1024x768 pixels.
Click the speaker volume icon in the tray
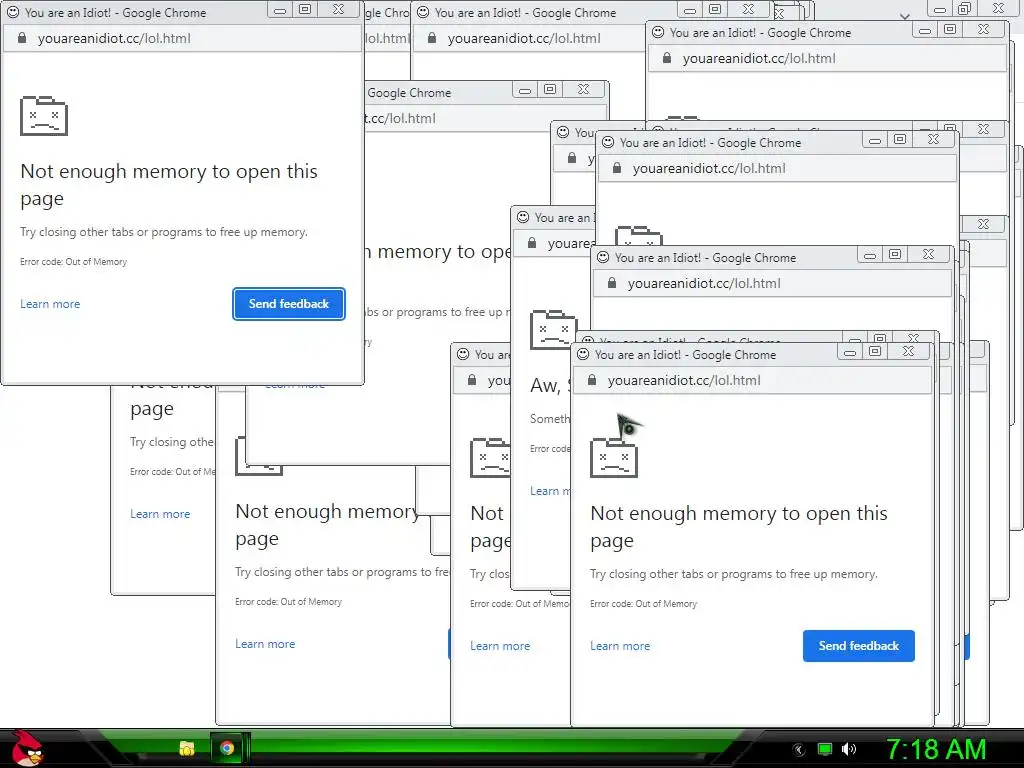point(849,750)
